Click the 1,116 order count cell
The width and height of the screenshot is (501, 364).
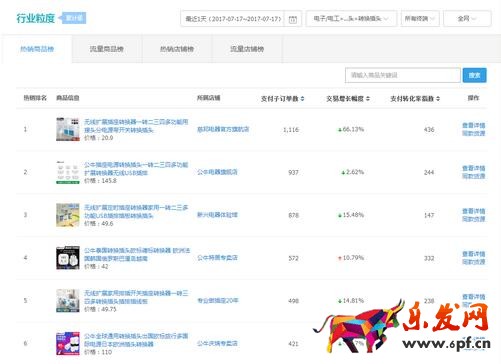pyautogui.click(x=291, y=130)
